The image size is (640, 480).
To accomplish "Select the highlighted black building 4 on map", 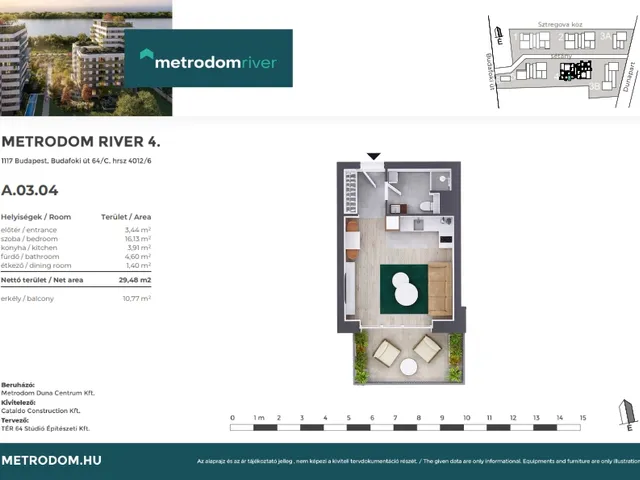I will (x=574, y=71).
